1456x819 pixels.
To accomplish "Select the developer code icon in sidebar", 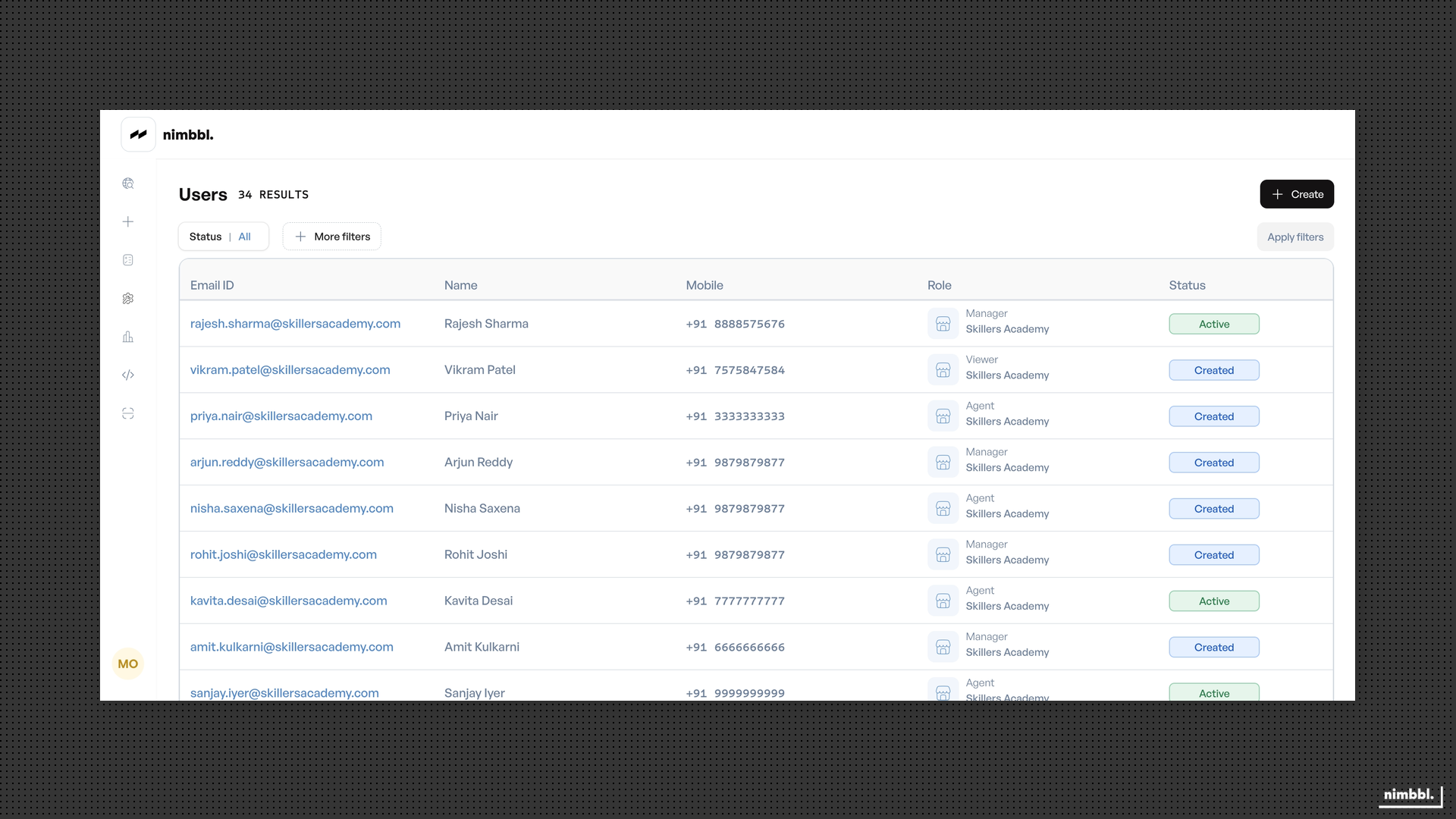I will point(128,375).
